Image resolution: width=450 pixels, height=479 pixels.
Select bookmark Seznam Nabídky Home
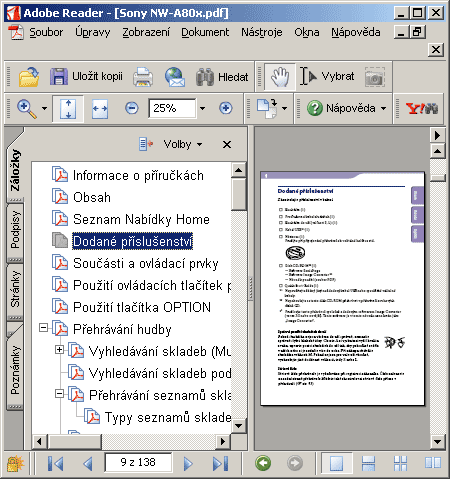point(141,219)
